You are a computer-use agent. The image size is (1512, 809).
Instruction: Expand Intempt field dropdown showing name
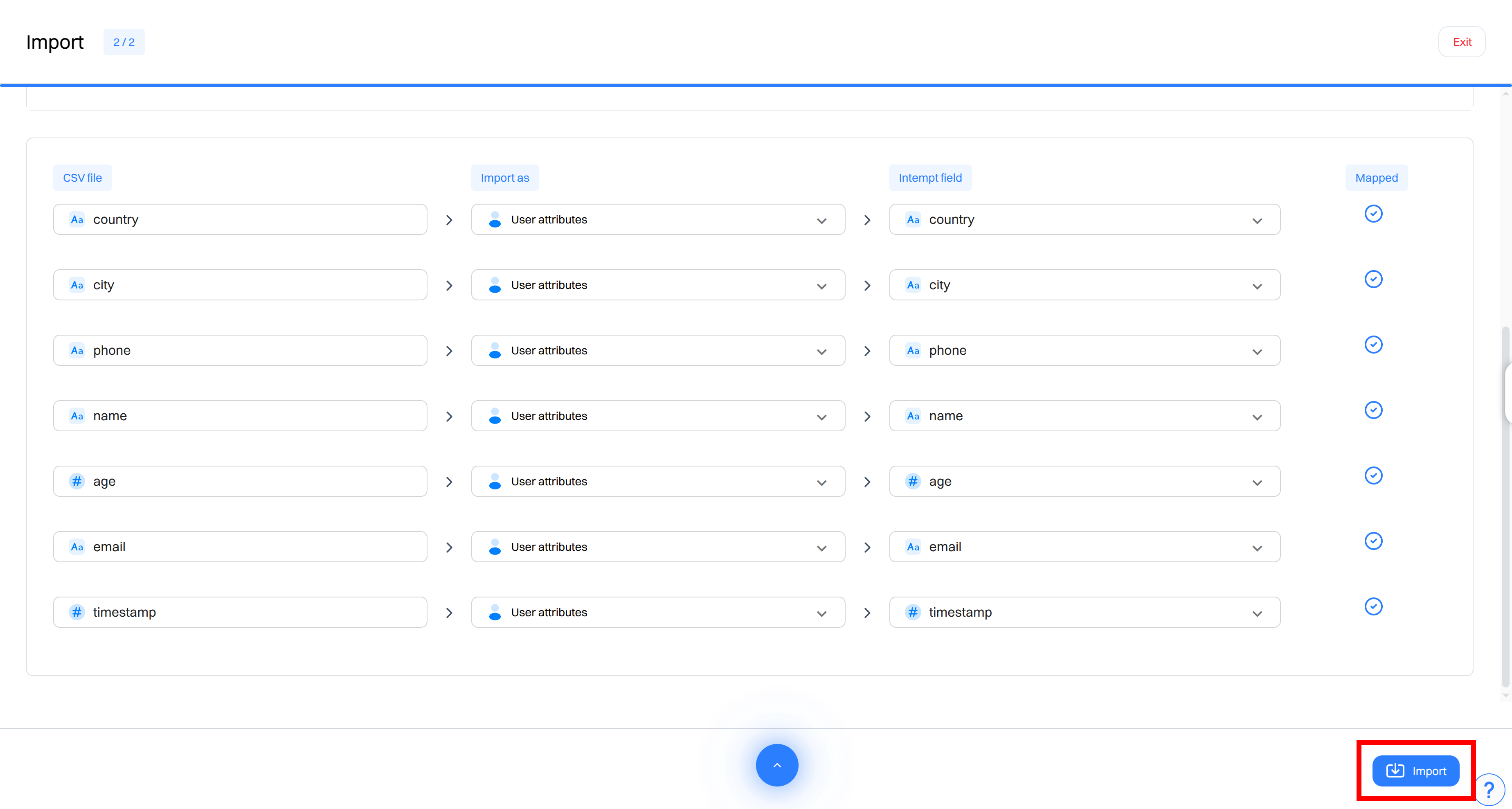(x=1084, y=416)
